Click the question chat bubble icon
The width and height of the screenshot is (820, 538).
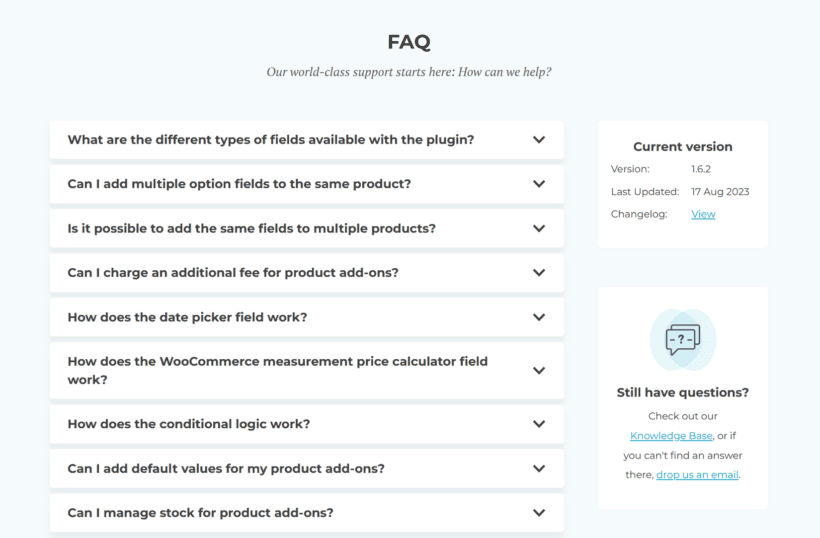(682, 340)
